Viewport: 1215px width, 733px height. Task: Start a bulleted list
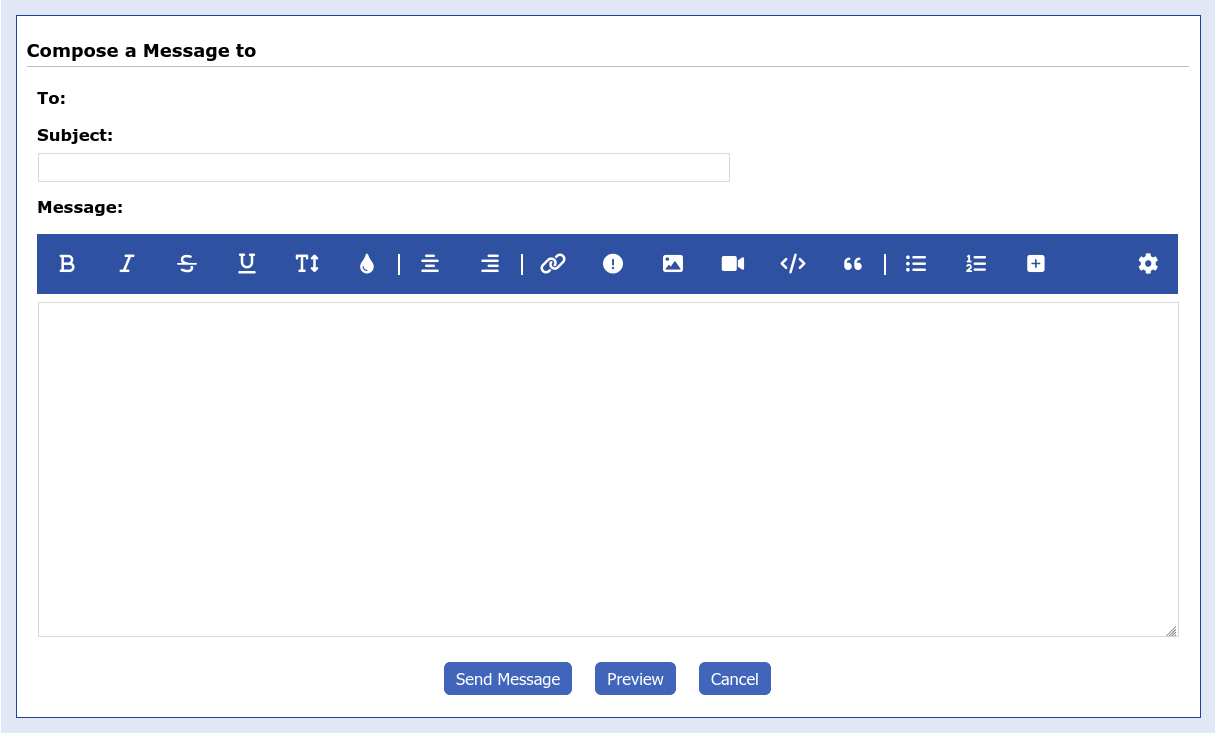coord(916,264)
